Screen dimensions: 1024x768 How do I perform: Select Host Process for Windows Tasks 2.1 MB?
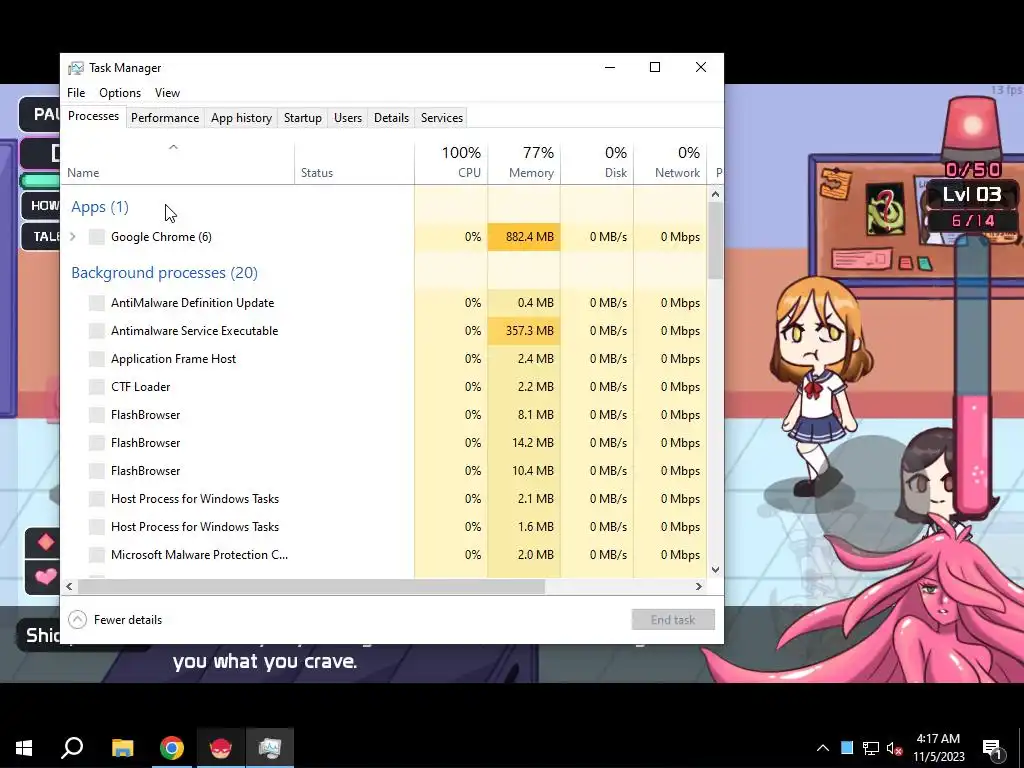point(383,499)
